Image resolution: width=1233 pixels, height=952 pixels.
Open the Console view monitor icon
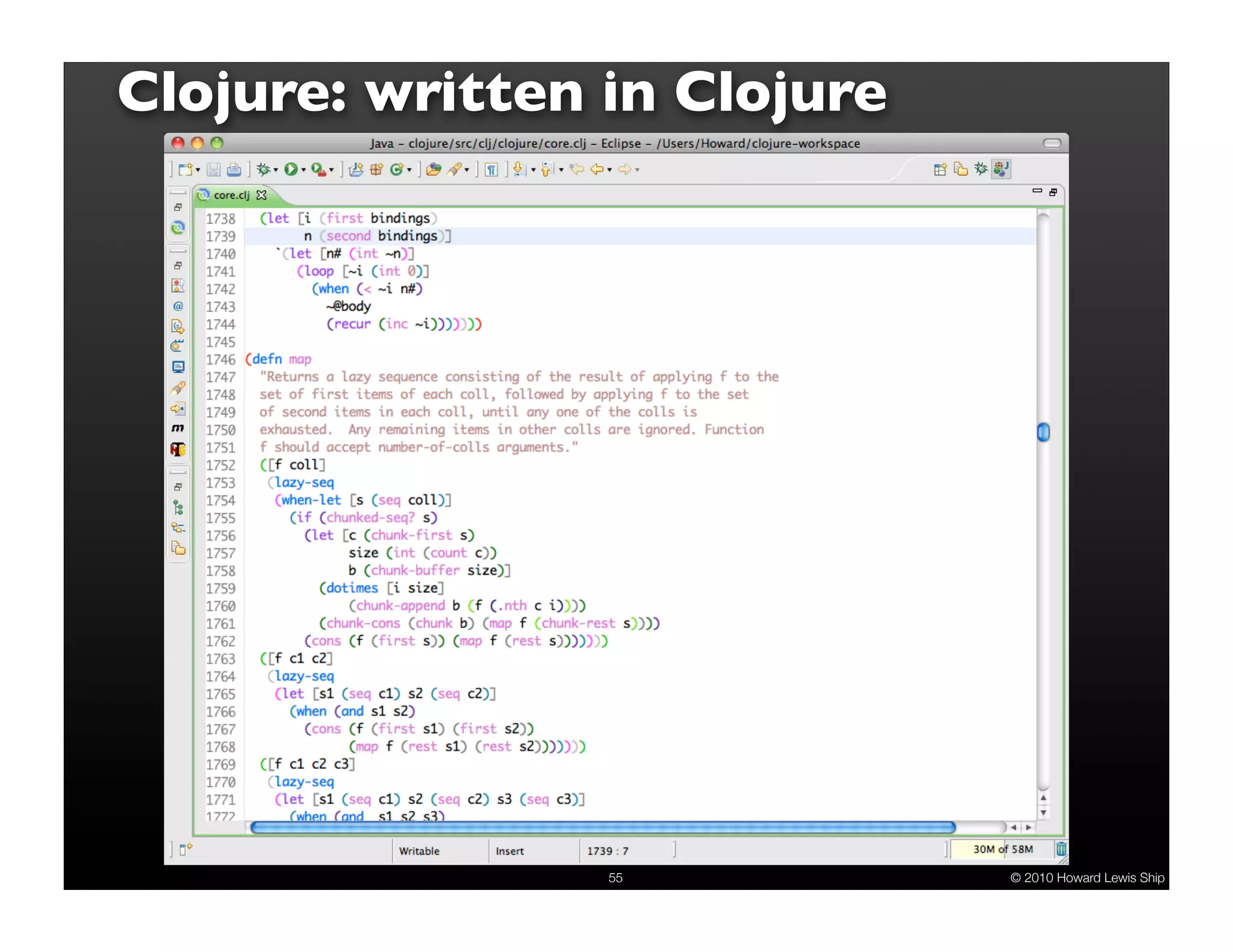pyautogui.click(x=178, y=366)
